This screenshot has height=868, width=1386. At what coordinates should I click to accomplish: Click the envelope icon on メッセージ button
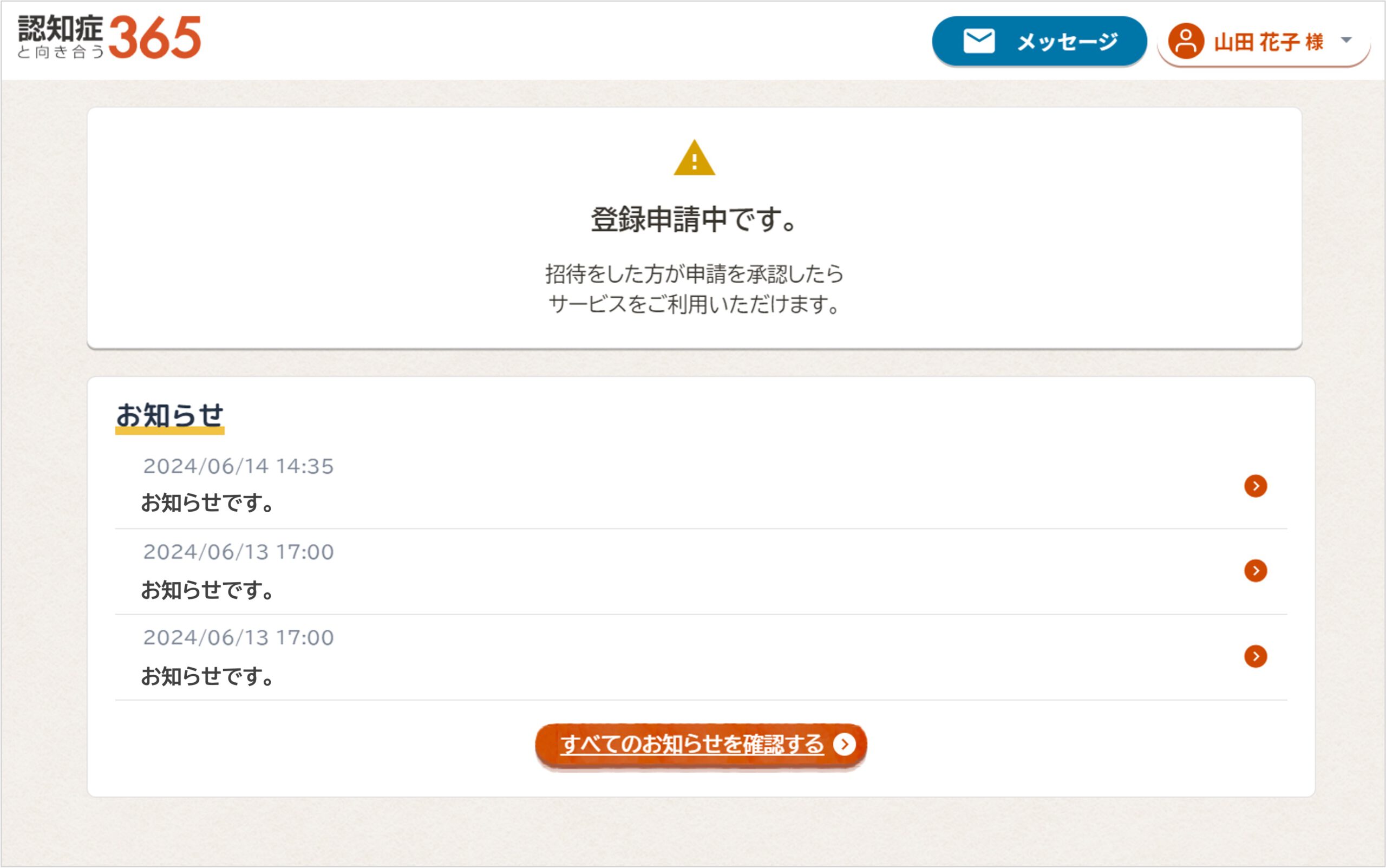(x=979, y=40)
